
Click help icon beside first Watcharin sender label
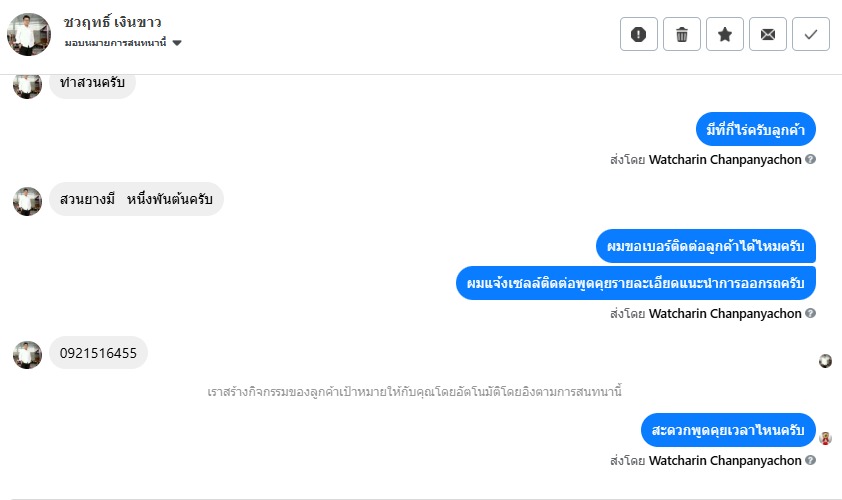coord(811,159)
